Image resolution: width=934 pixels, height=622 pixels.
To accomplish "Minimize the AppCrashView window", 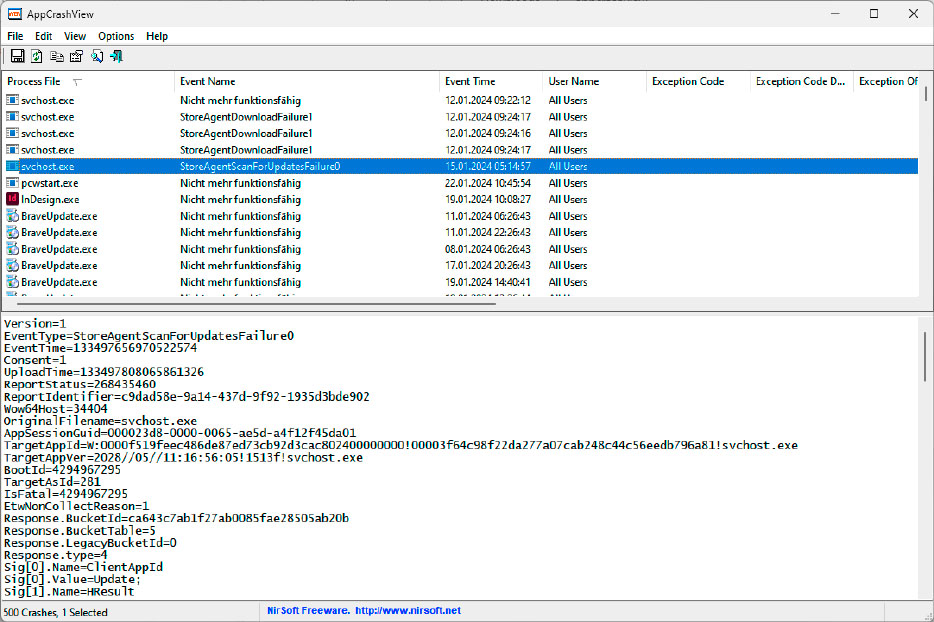I will 835,14.
